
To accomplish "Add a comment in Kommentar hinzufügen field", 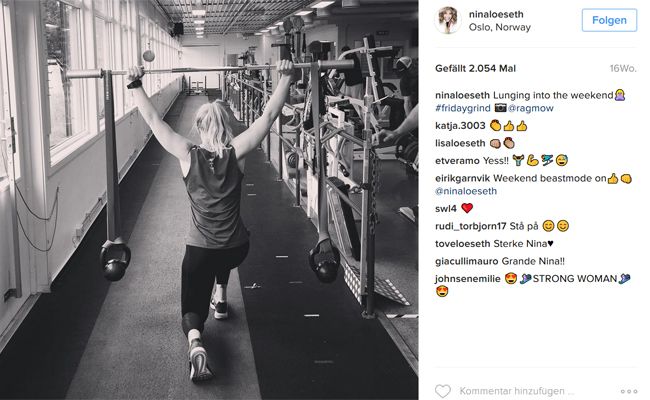I will click(x=517, y=391).
